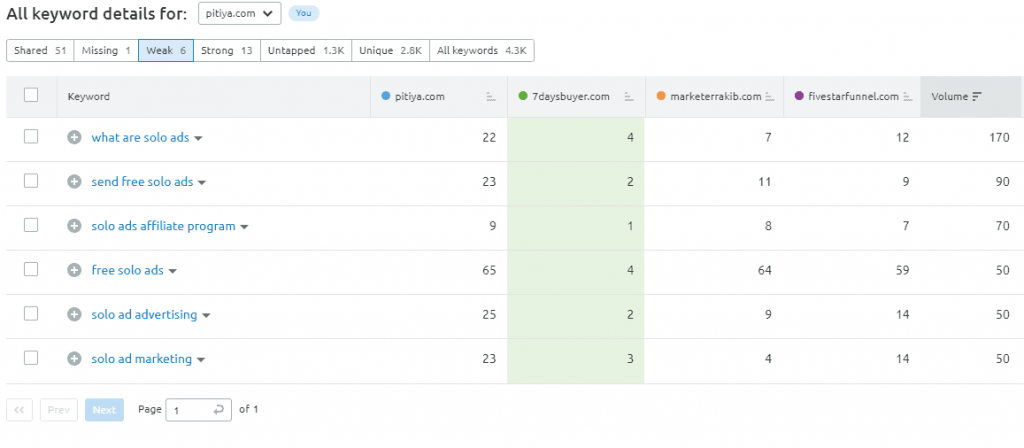Check the box for solo ads affiliate program

coord(31,225)
